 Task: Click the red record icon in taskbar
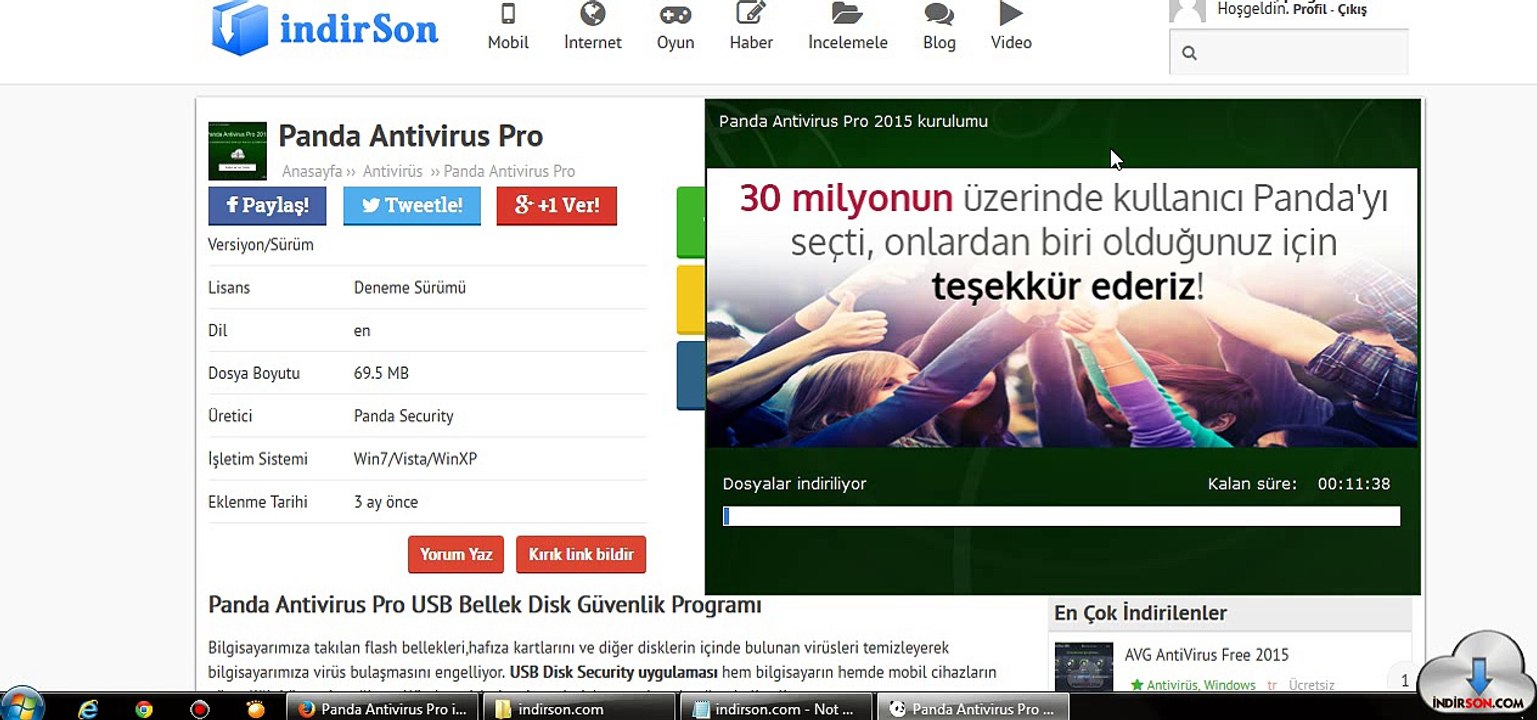pyautogui.click(x=200, y=709)
